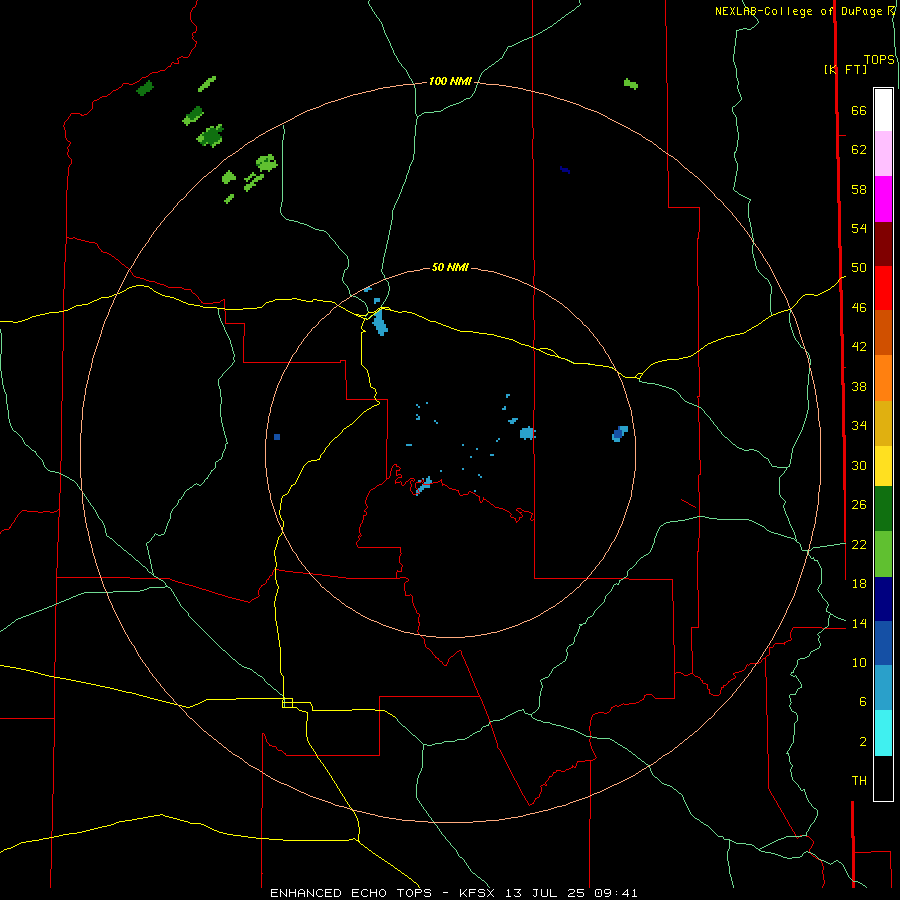Click the 50 legend value

[x=859, y=267]
